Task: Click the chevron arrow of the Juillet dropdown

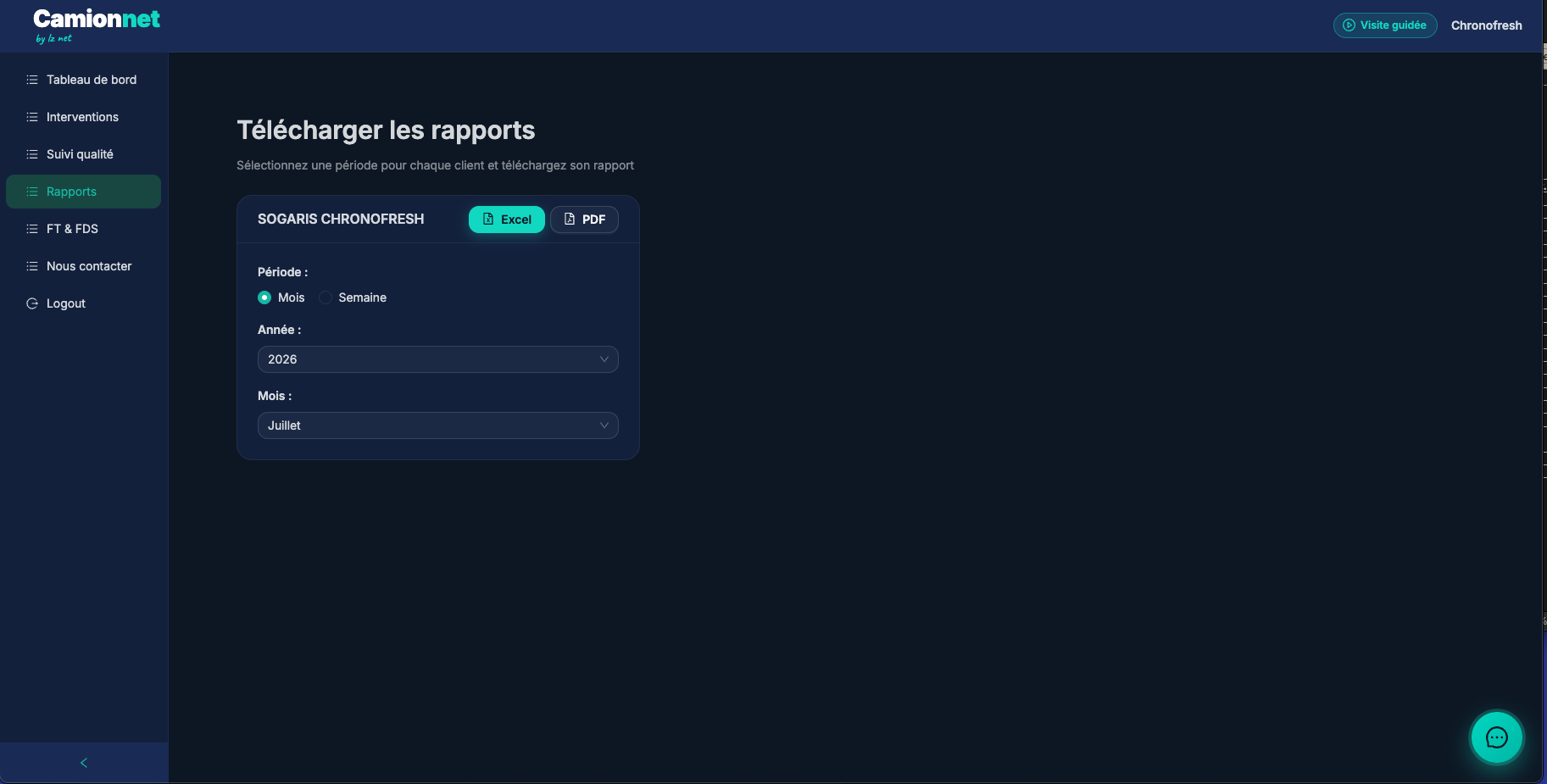Action: pyautogui.click(x=604, y=425)
